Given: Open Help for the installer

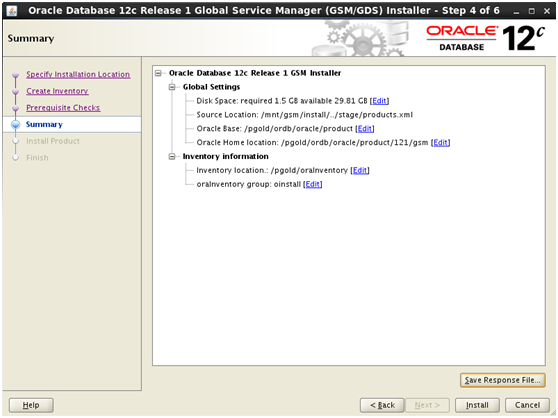Looking at the screenshot, I should point(31,405).
